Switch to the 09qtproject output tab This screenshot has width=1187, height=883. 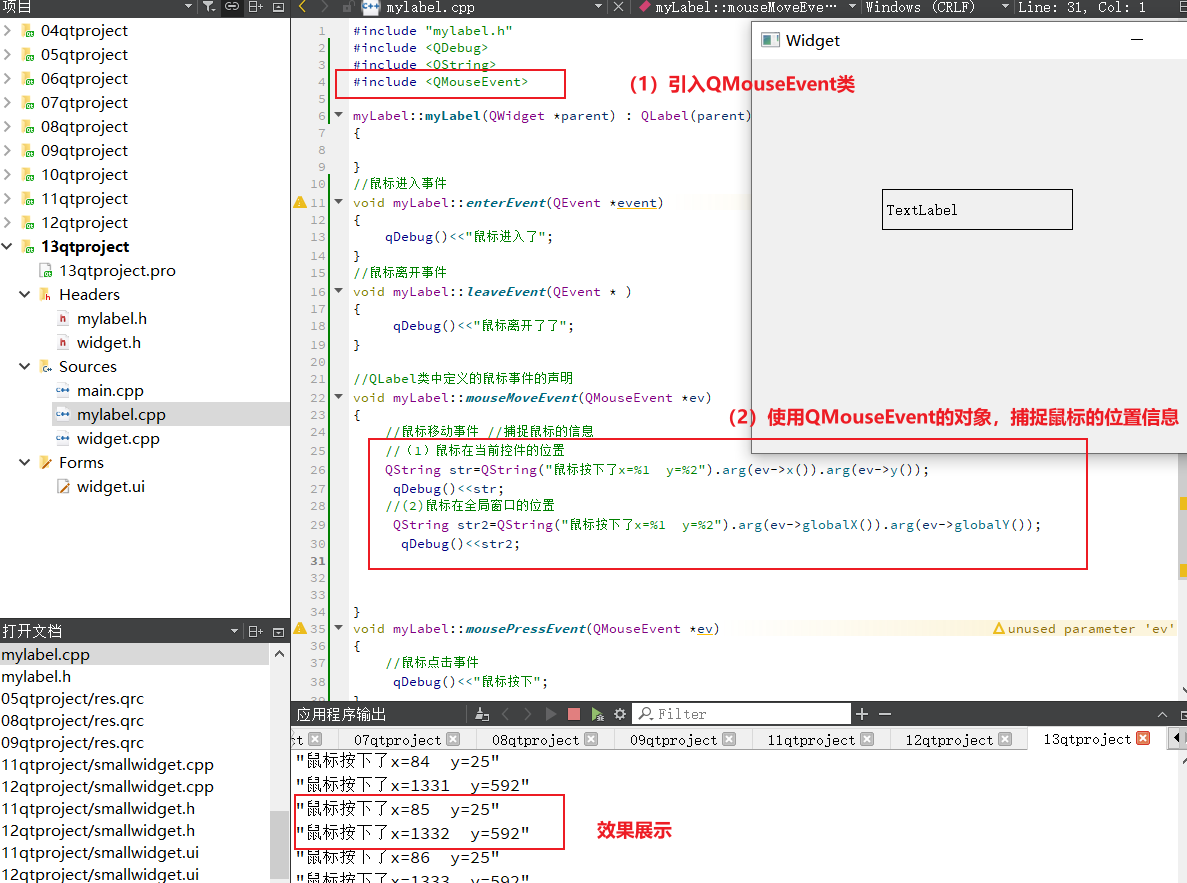pyautogui.click(x=675, y=739)
